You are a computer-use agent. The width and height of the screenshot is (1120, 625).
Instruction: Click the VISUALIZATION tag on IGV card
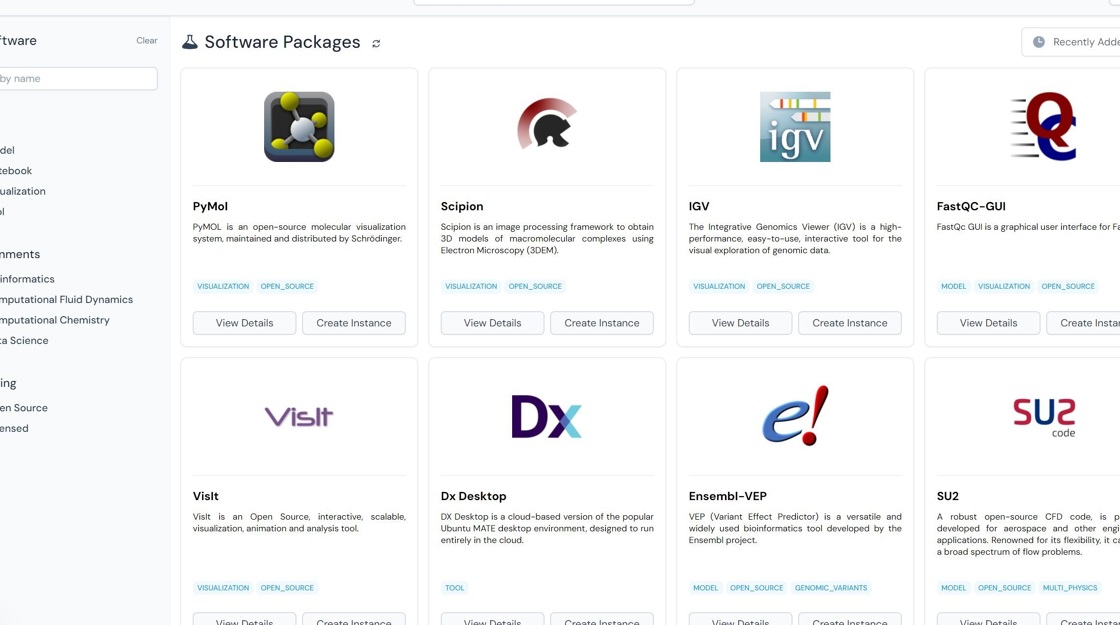point(719,286)
